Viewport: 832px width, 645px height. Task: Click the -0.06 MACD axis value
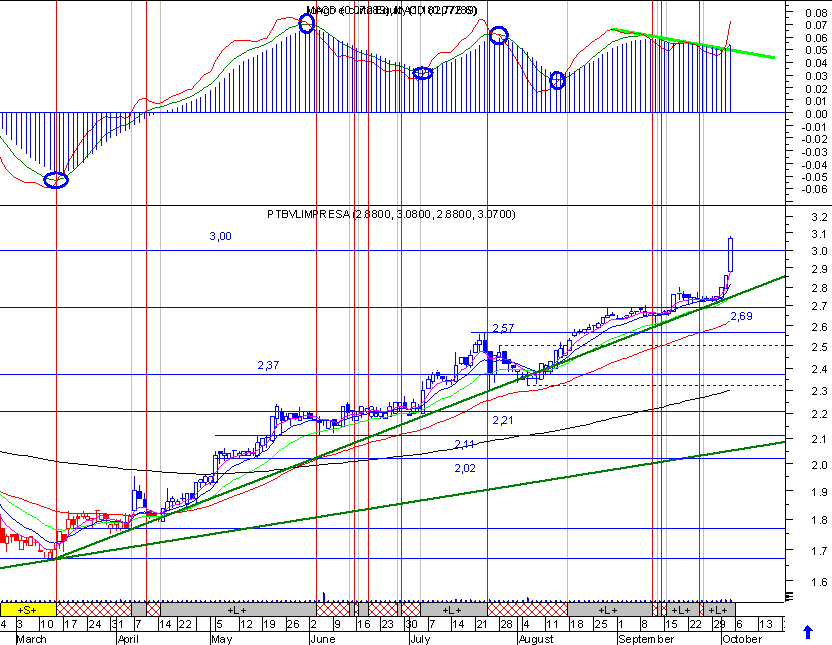(x=814, y=189)
